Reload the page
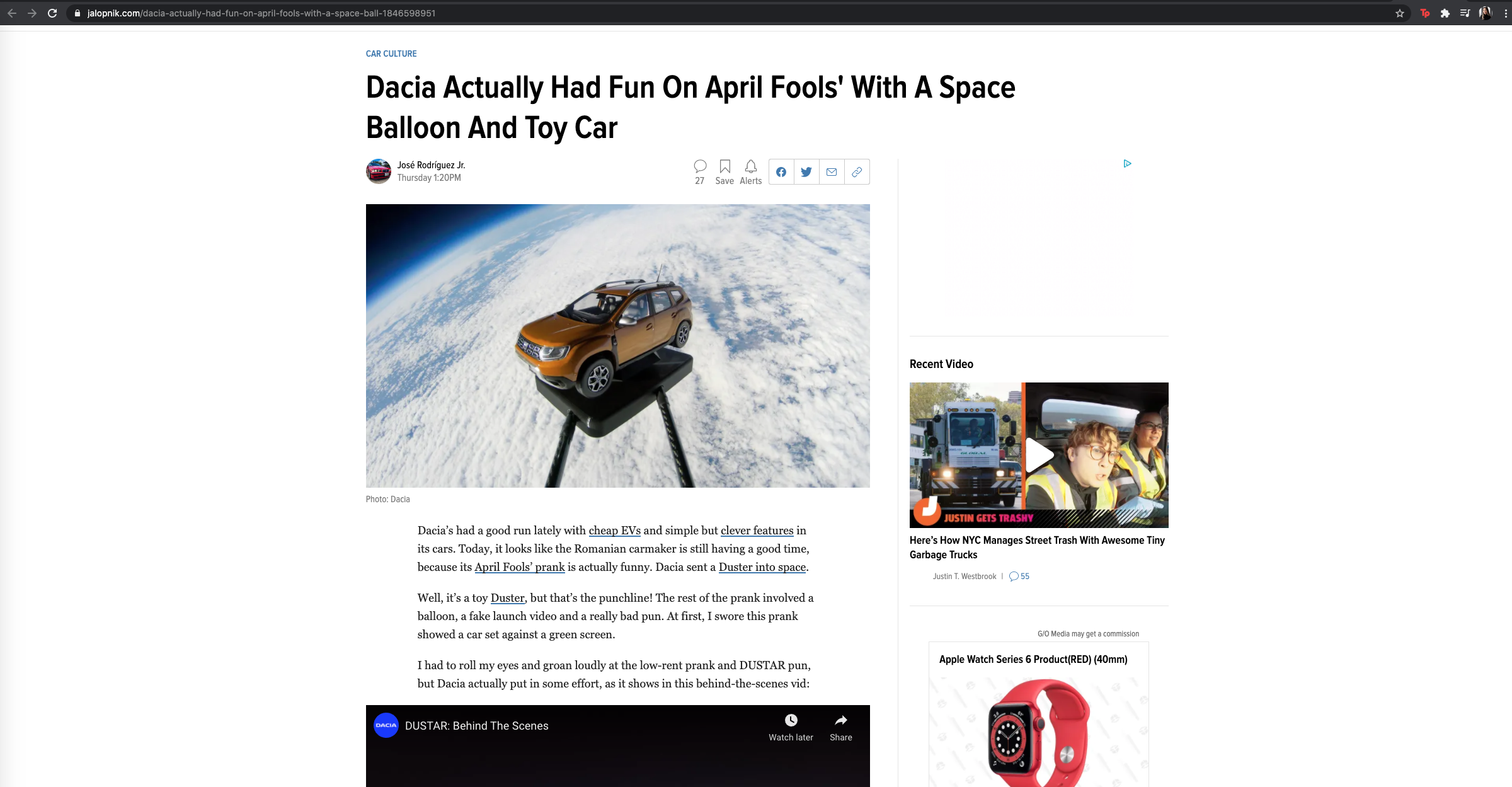The image size is (1512, 787). 52,13
